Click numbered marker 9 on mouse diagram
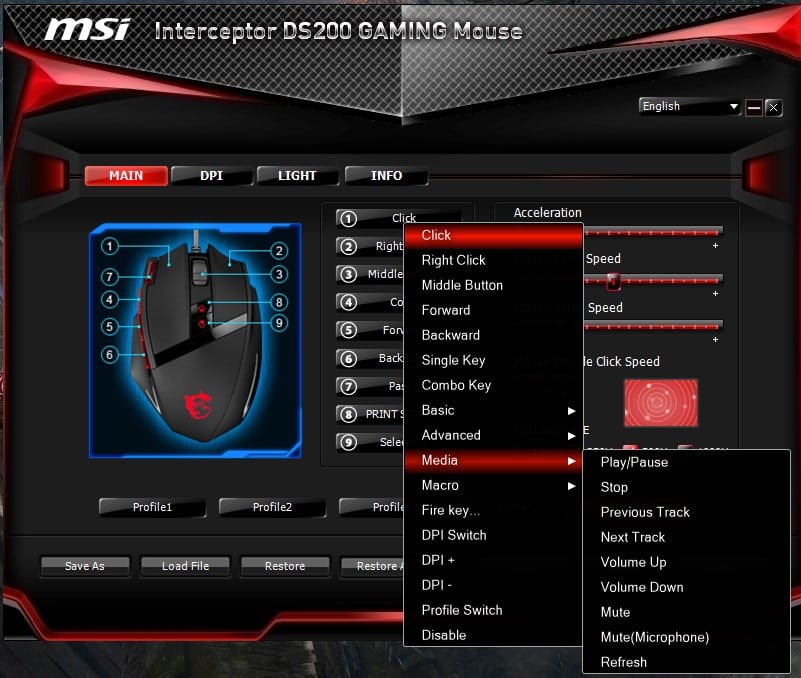This screenshot has height=678, width=801. [x=279, y=323]
